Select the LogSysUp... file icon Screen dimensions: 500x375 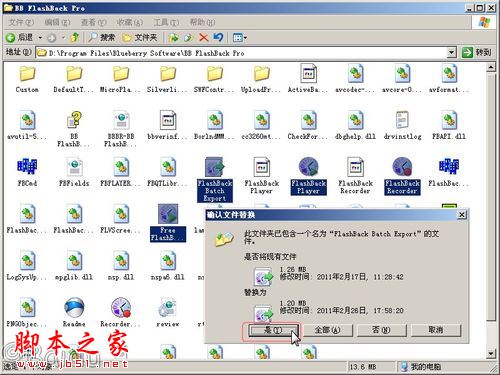tap(27, 261)
